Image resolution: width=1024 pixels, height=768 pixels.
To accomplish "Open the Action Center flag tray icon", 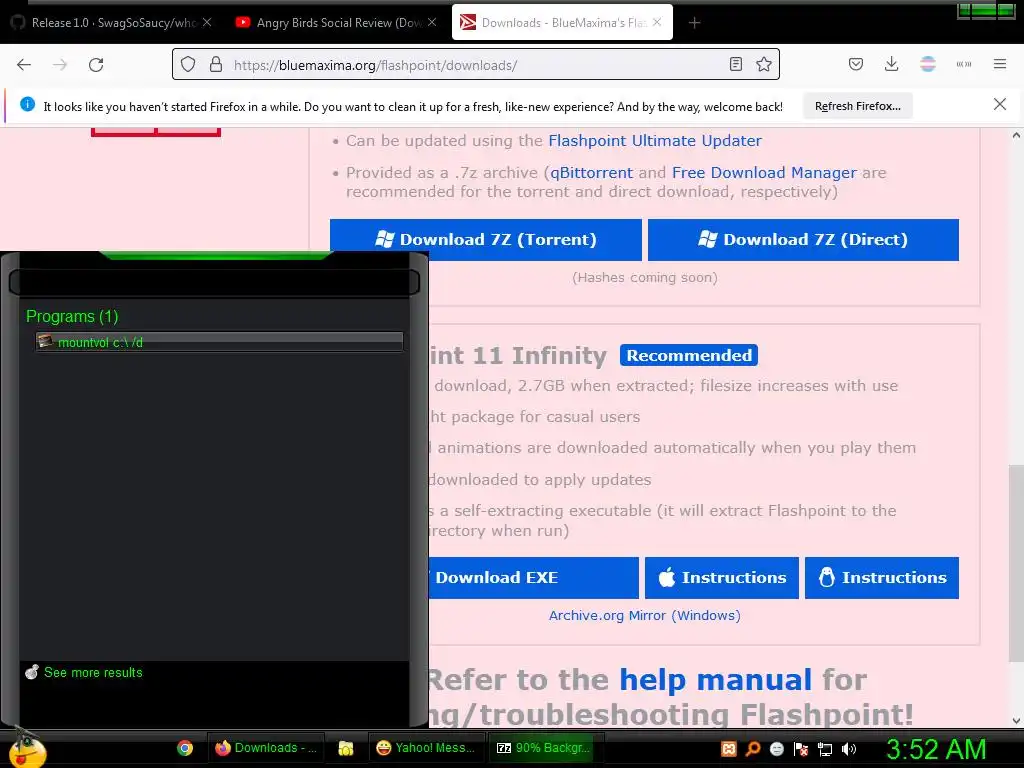I will coord(801,749).
